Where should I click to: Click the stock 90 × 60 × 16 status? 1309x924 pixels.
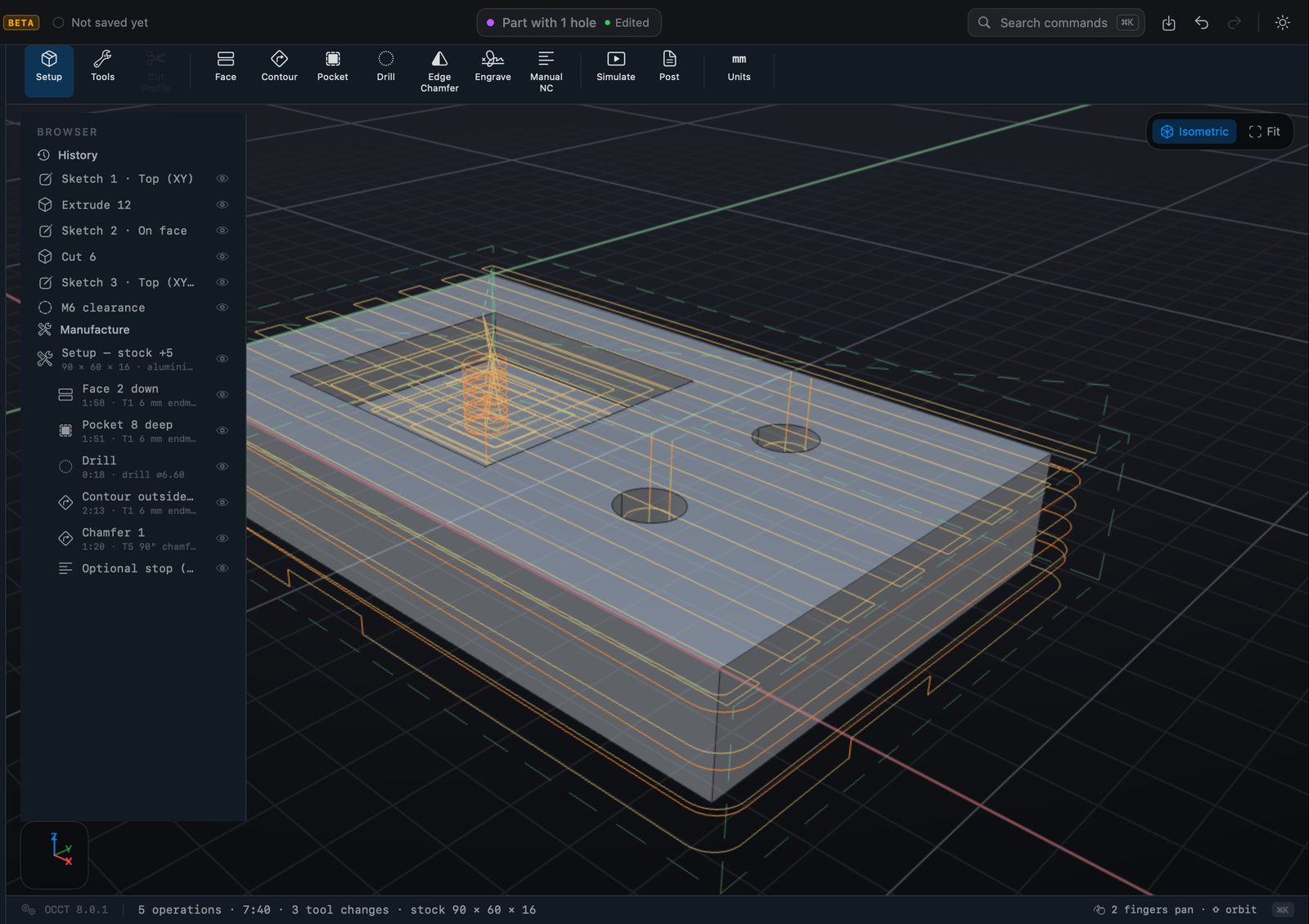click(x=473, y=909)
